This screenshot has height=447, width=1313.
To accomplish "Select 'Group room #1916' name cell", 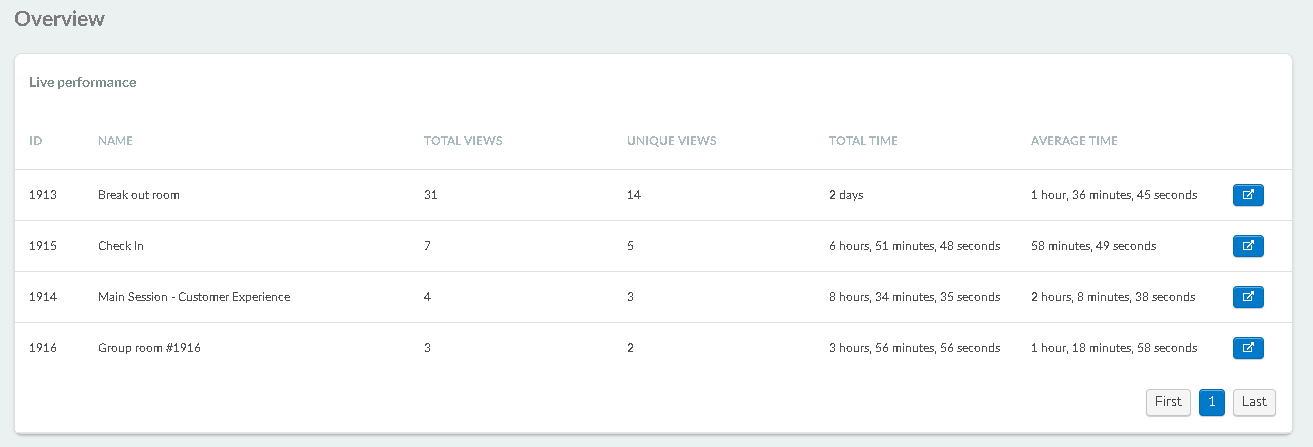I will [x=148, y=348].
